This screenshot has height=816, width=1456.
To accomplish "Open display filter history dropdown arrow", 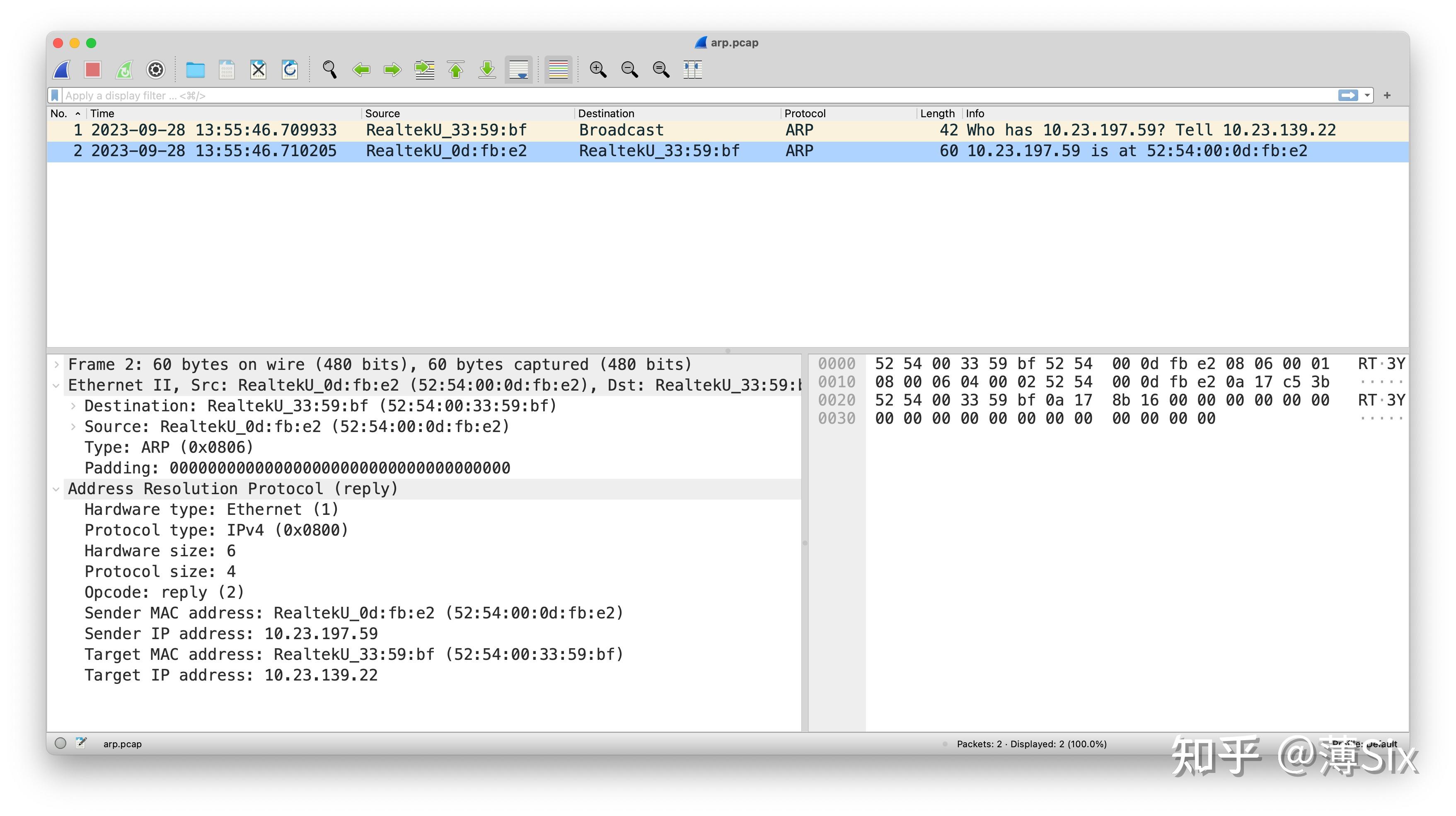I will 1367,96.
